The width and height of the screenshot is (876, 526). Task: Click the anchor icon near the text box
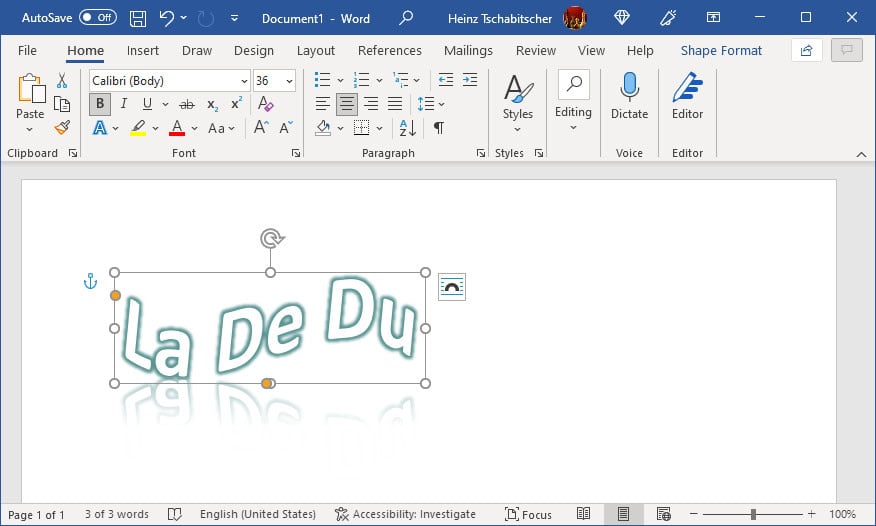[90, 281]
